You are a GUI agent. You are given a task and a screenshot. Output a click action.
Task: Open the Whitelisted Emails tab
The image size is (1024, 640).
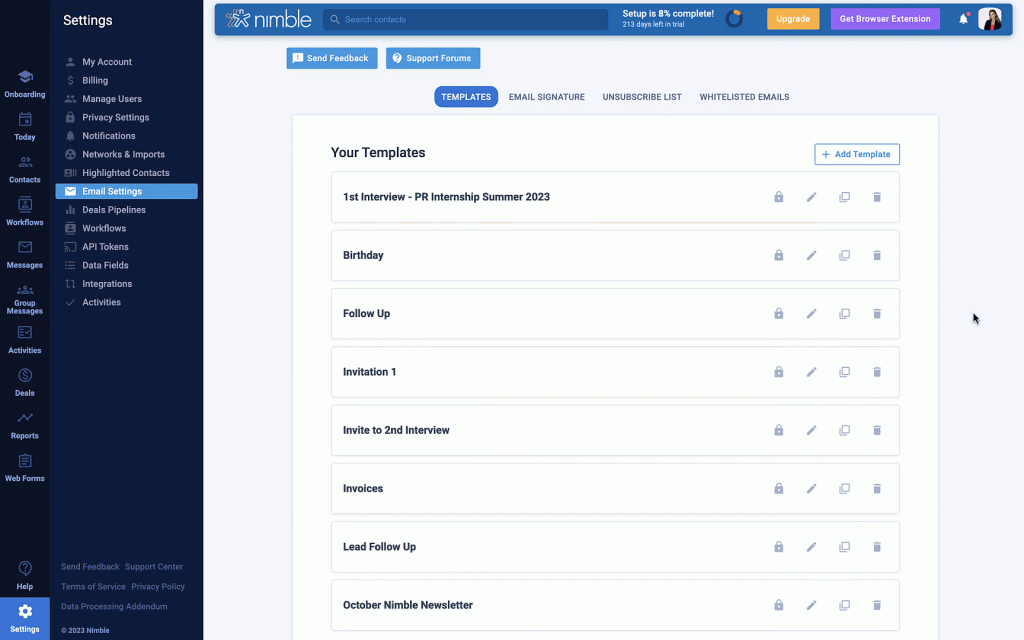(744, 97)
